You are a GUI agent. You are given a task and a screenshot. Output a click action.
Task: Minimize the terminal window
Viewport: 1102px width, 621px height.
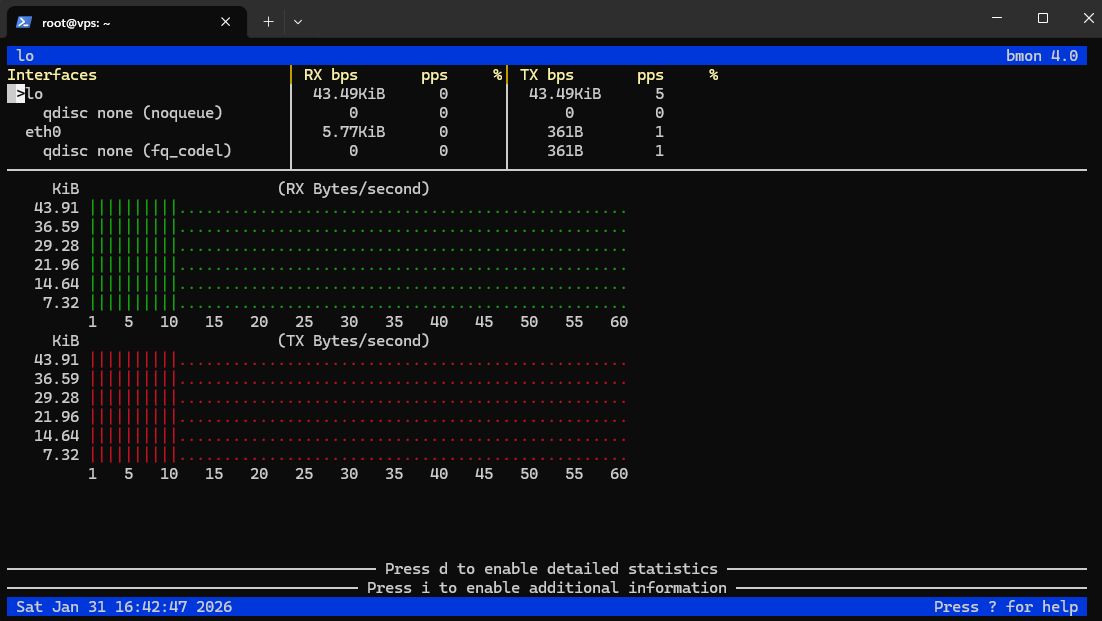click(x=997, y=18)
